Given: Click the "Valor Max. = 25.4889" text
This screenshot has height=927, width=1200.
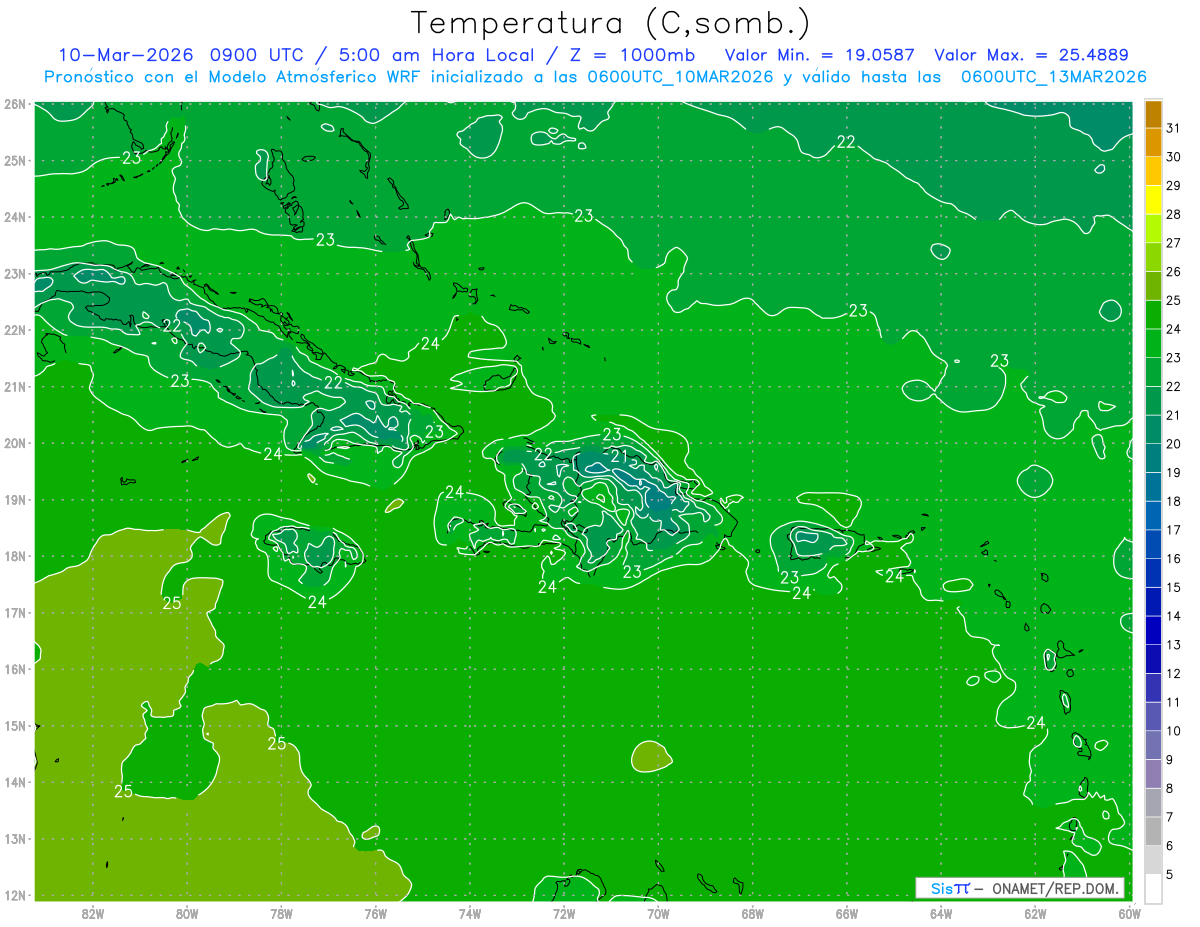Looking at the screenshot, I should (x=1031, y=54).
